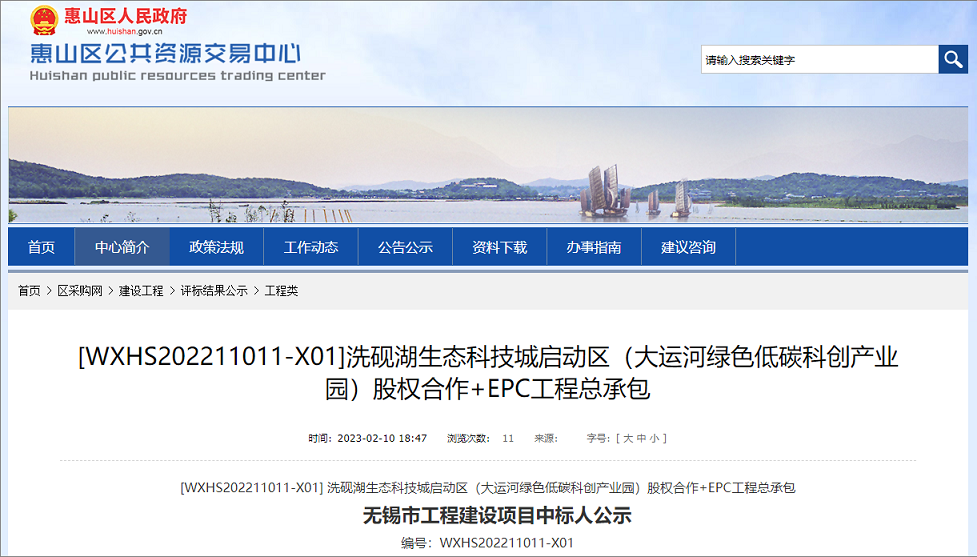Set font size to 小
The image size is (977, 557).
click(655, 438)
